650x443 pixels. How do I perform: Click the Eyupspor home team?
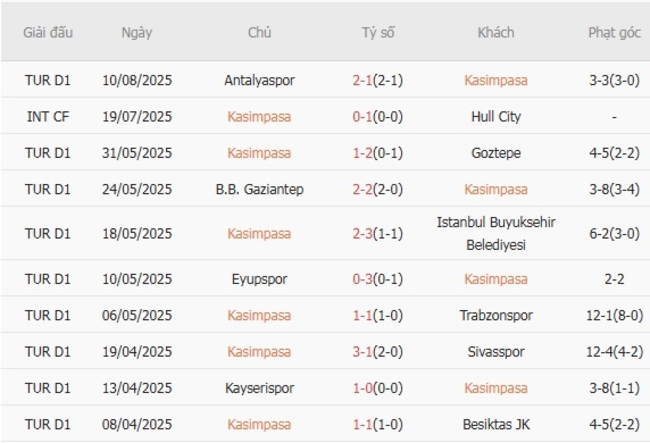click(259, 279)
